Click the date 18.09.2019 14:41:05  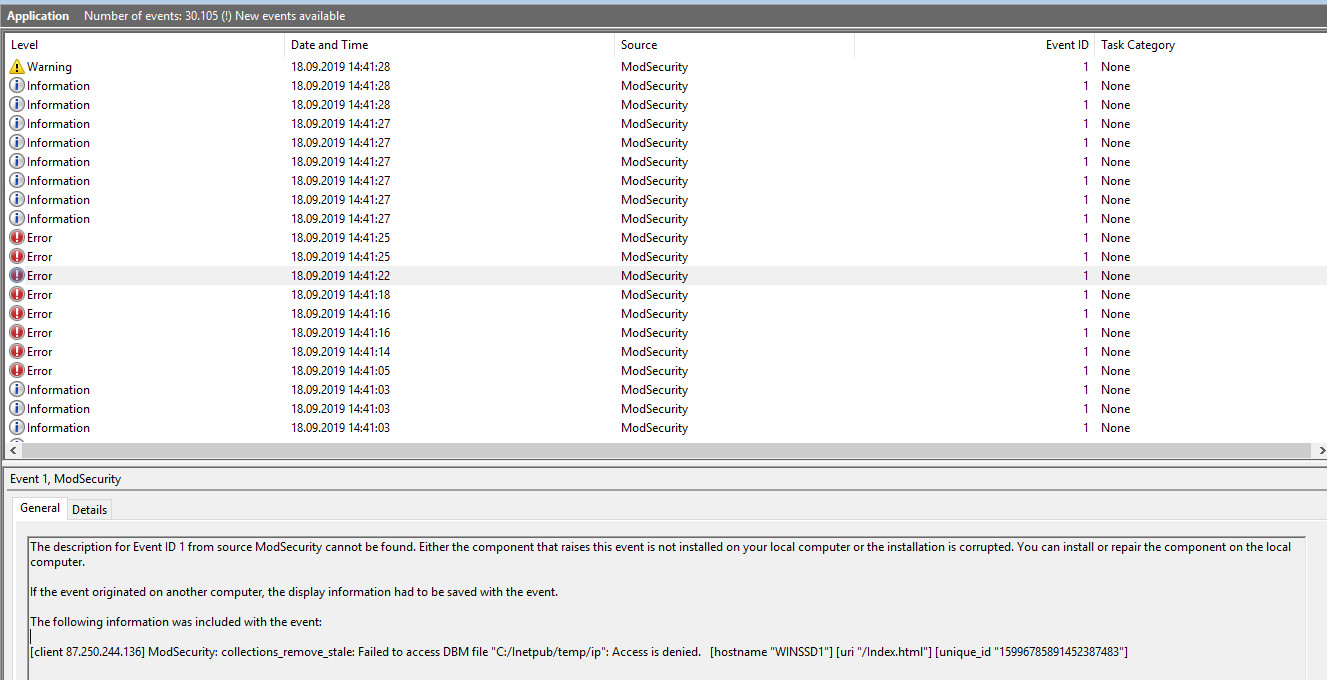(341, 371)
